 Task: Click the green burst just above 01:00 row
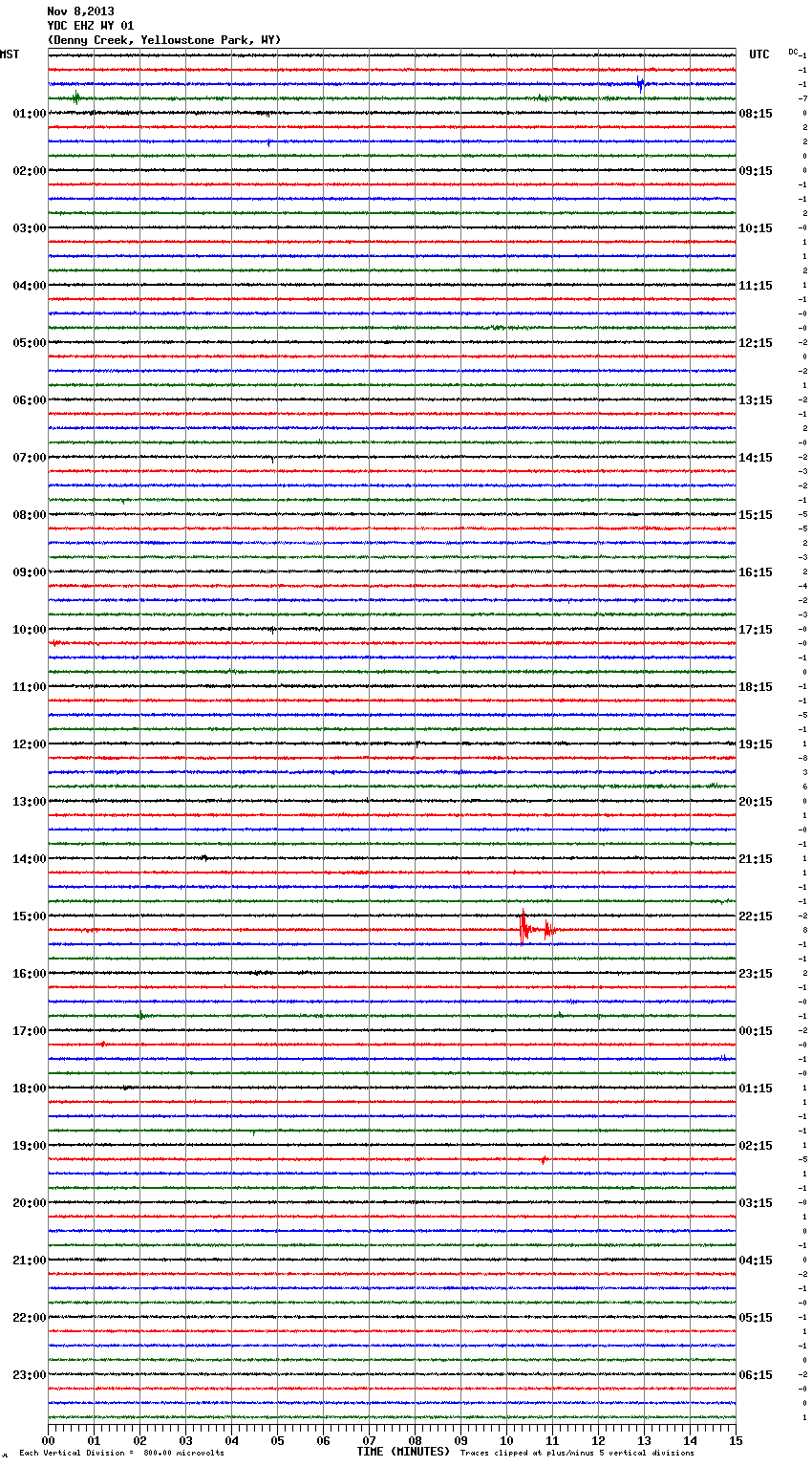click(x=76, y=97)
